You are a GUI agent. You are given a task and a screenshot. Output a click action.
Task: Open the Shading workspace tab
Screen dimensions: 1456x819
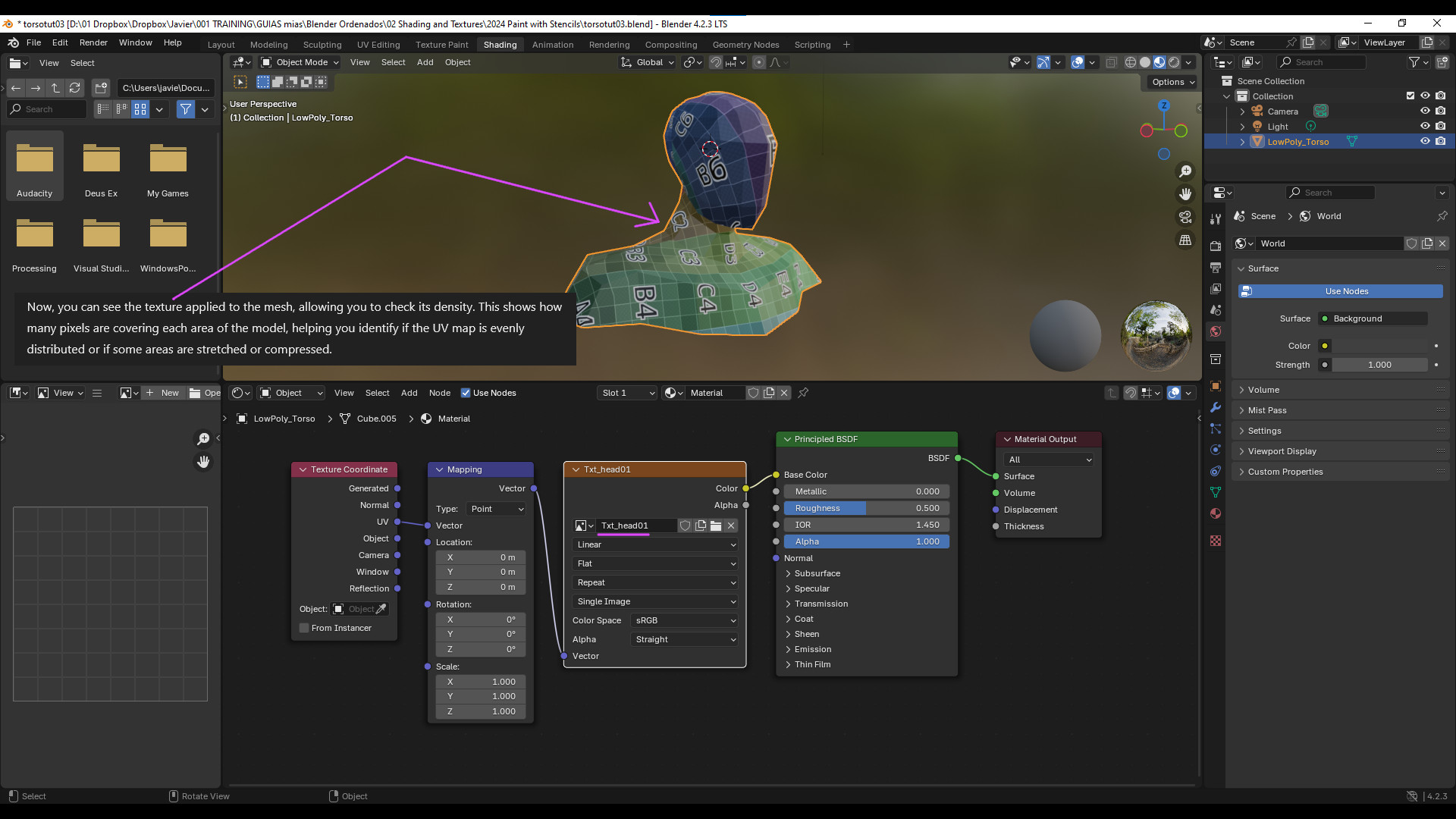pyautogui.click(x=500, y=45)
